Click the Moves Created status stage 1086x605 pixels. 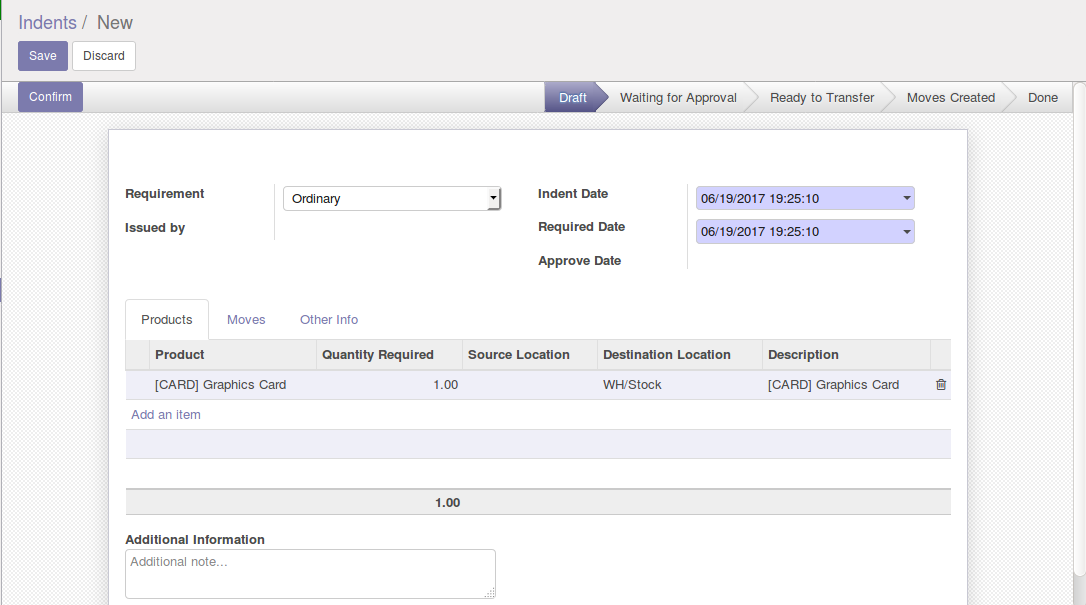click(950, 98)
